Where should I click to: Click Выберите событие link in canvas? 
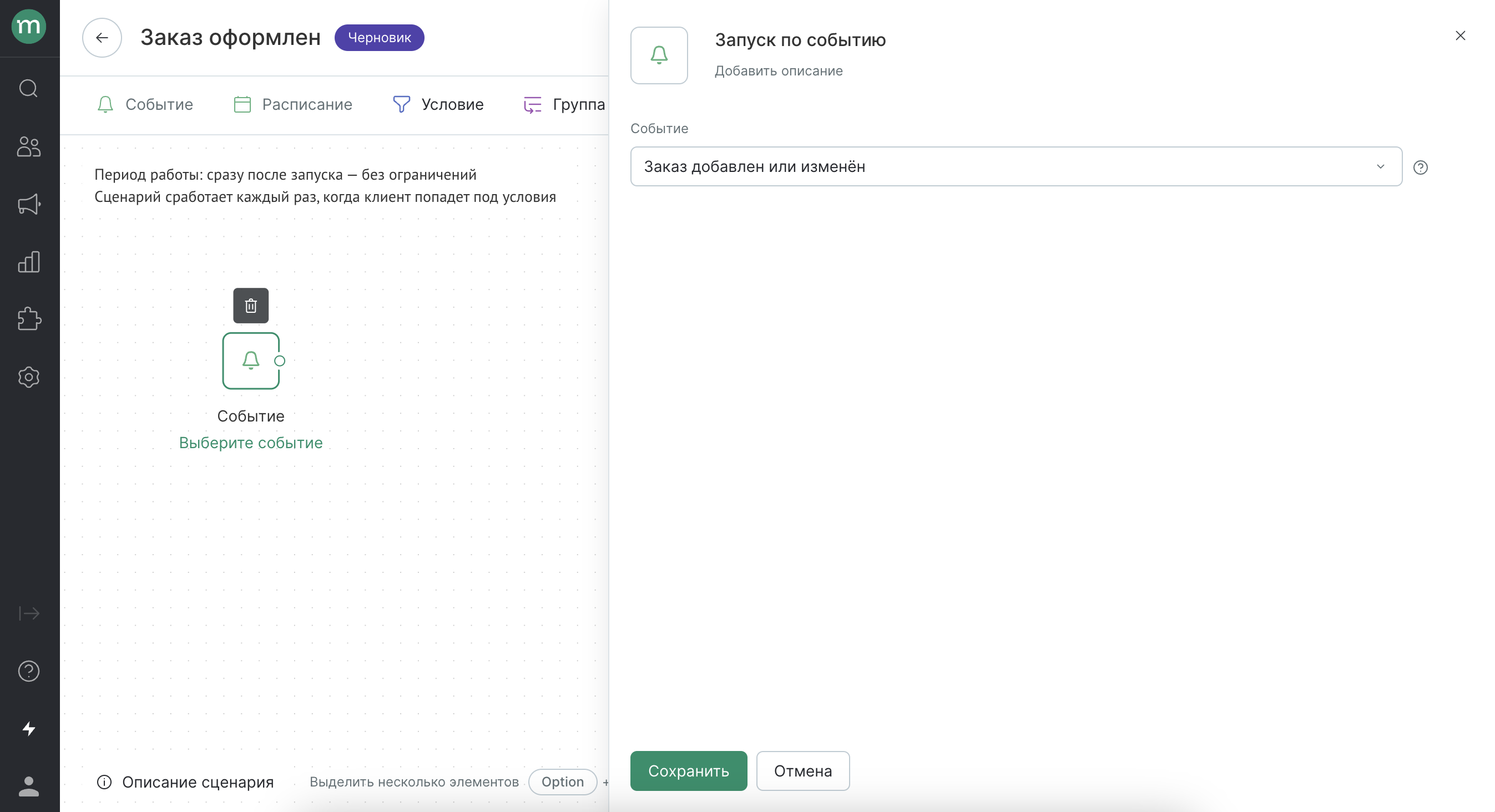[251, 443]
